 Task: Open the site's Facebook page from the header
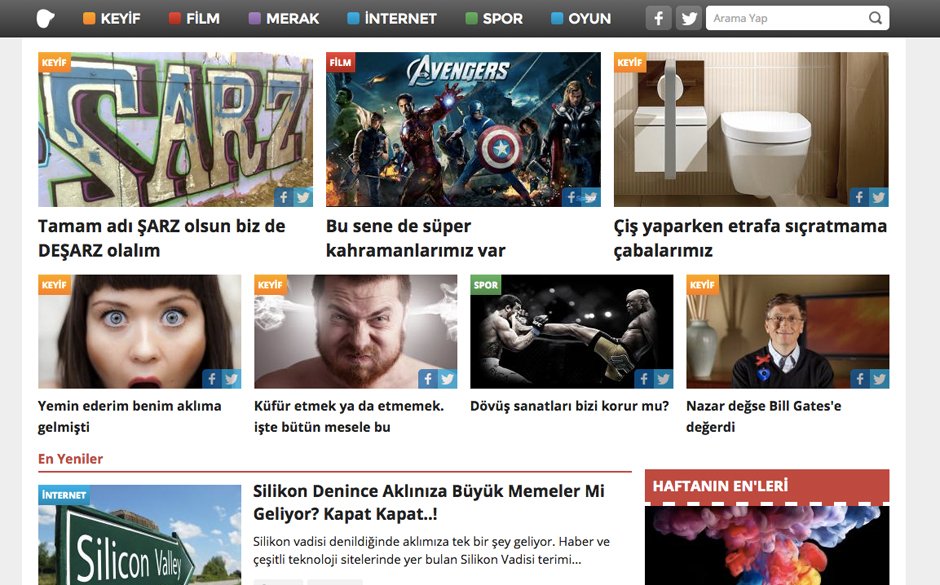coord(657,17)
